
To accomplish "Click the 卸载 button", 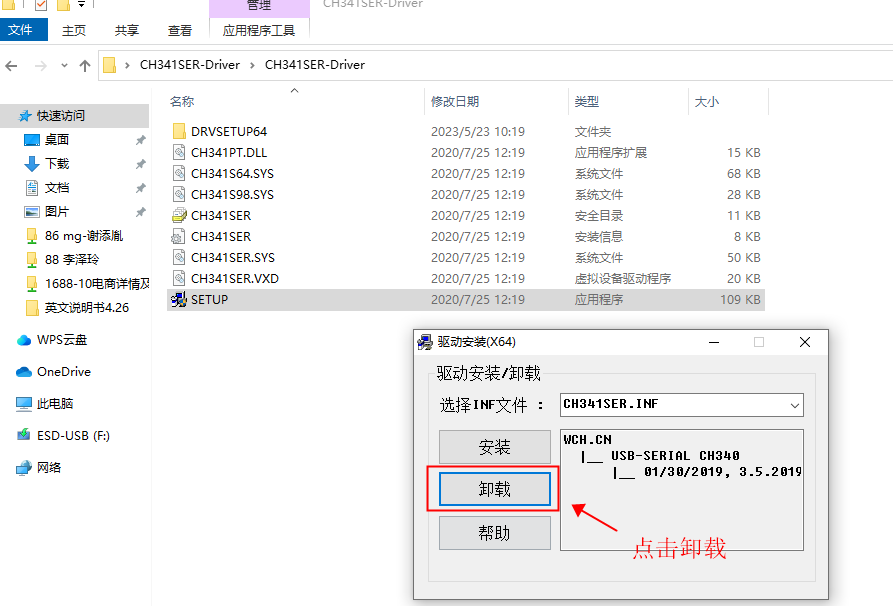I will click(495, 489).
